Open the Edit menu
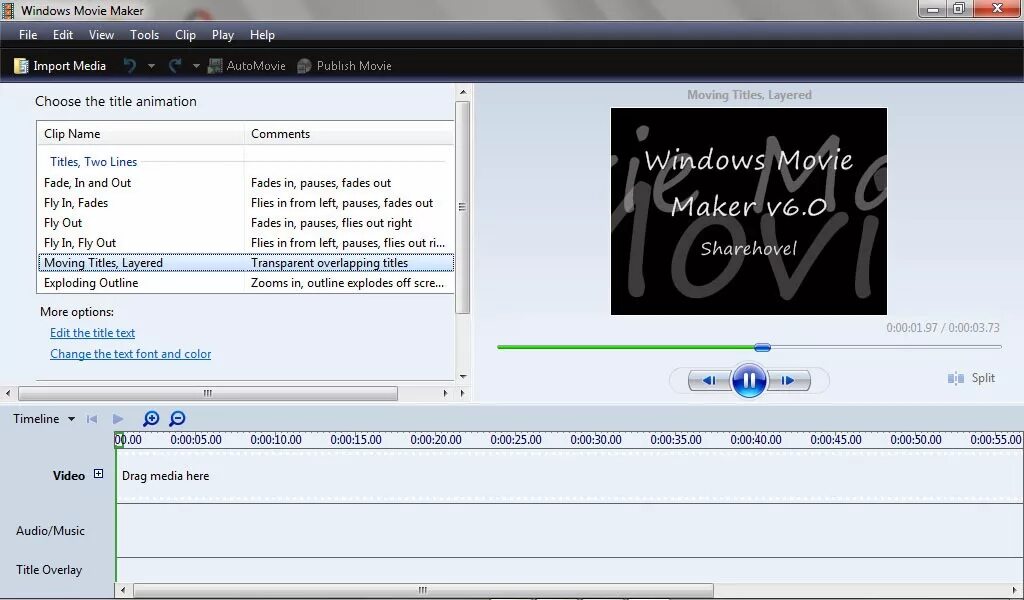The width and height of the screenshot is (1024, 600). pyautogui.click(x=63, y=35)
